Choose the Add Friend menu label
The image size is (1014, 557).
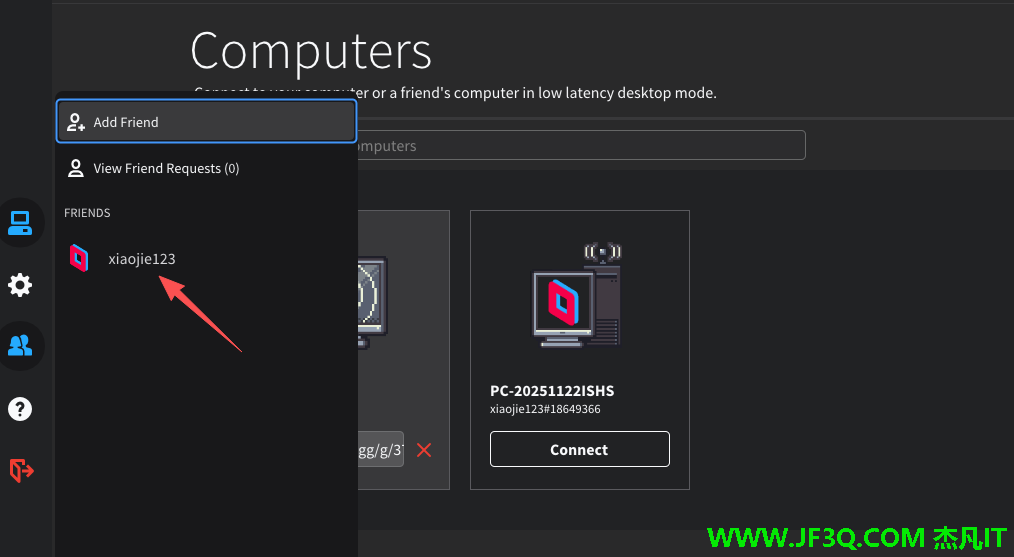coord(126,122)
